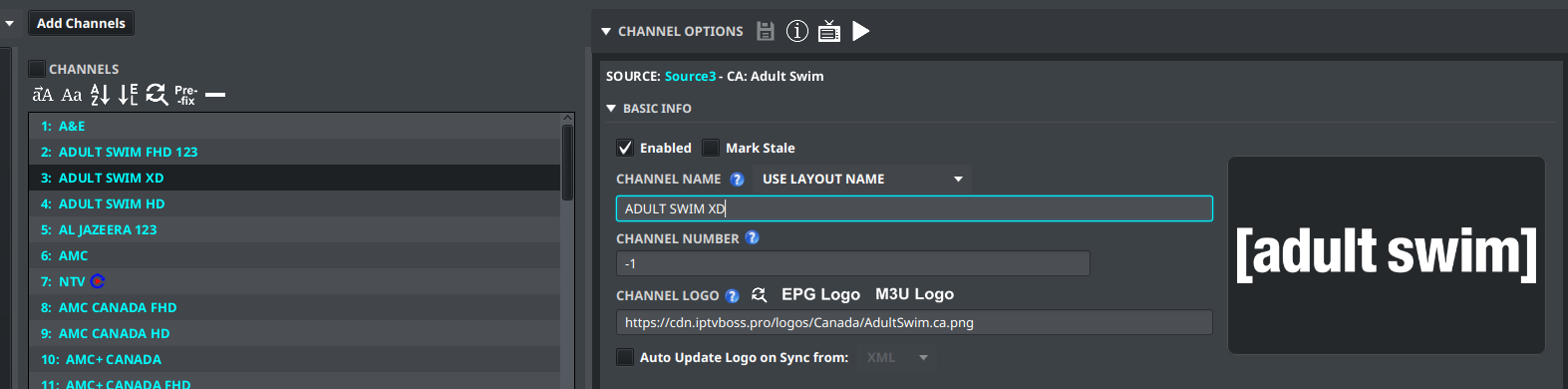Click the find and replace icon above the channel list
This screenshot has height=389, width=1568.
pos(157,95)
